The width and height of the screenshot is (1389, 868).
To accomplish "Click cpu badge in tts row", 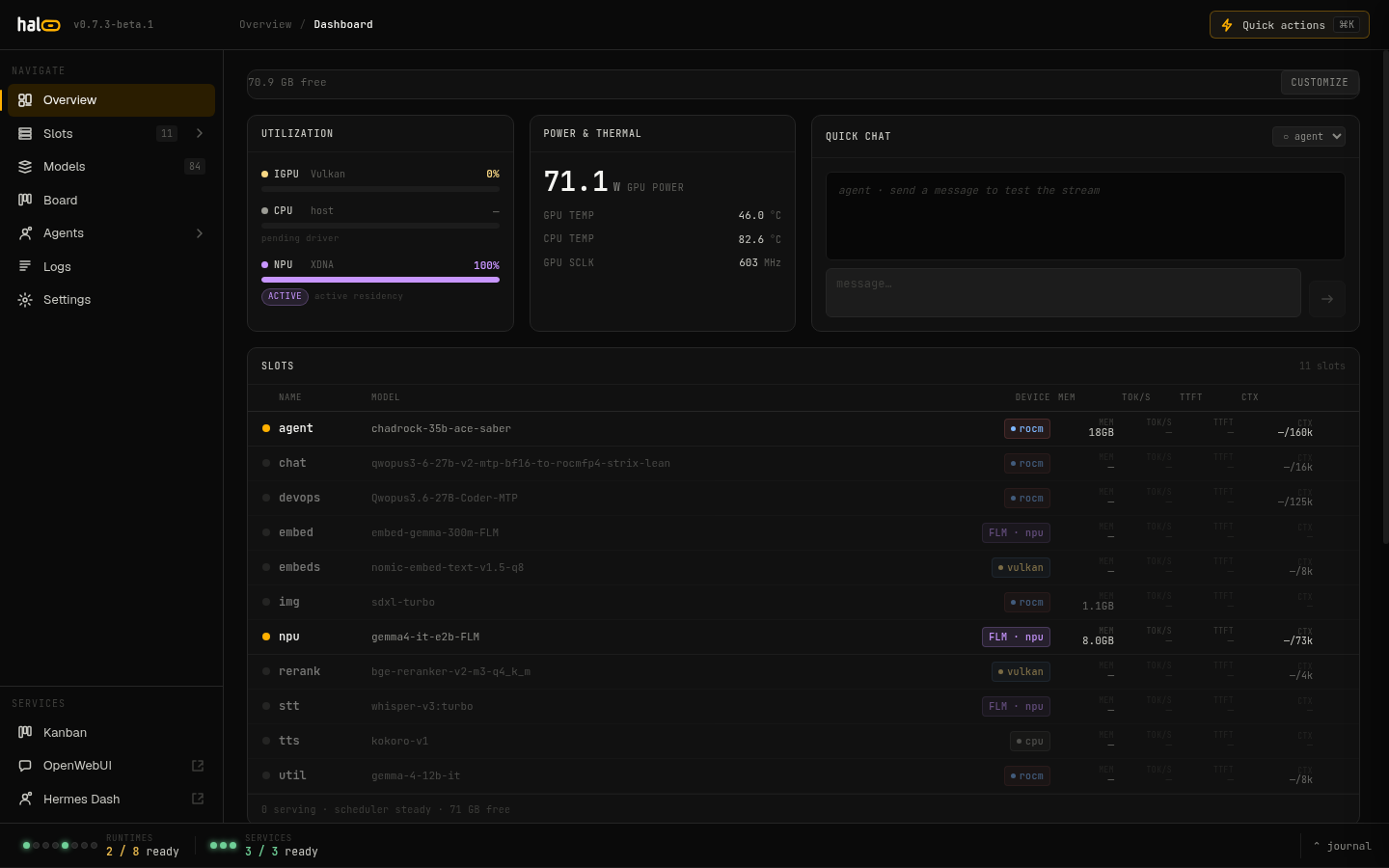I will [1030, 742].
